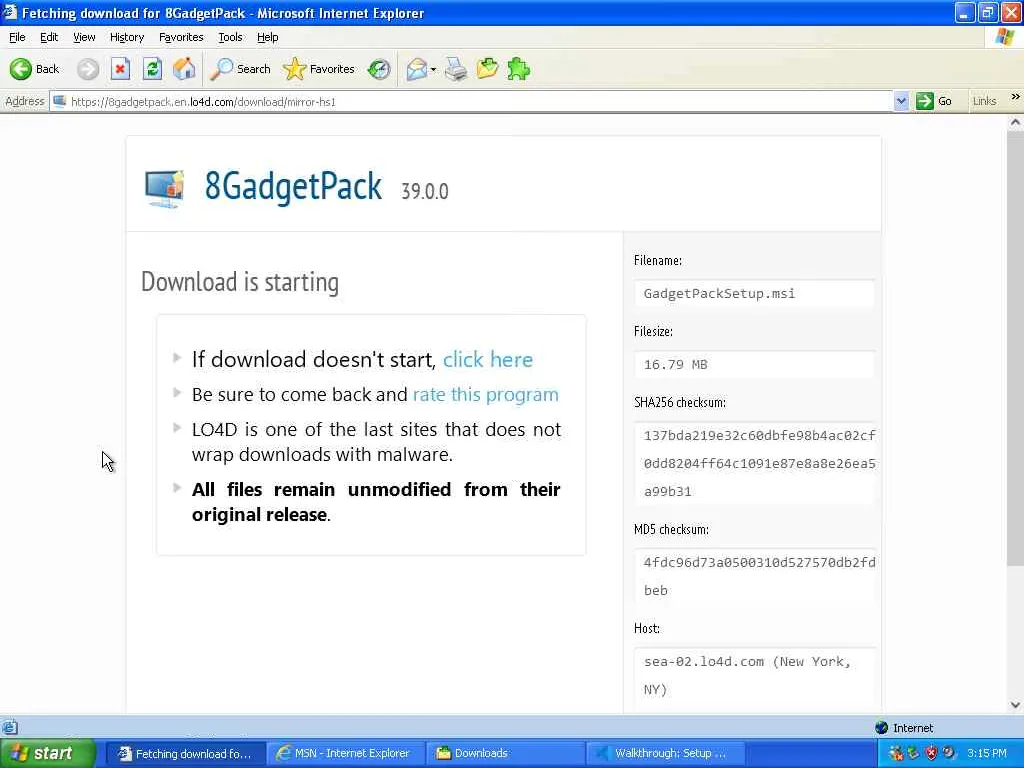Click the green puzzle-piece toolbar icon

pyautogui.click(x=519, y=69)
